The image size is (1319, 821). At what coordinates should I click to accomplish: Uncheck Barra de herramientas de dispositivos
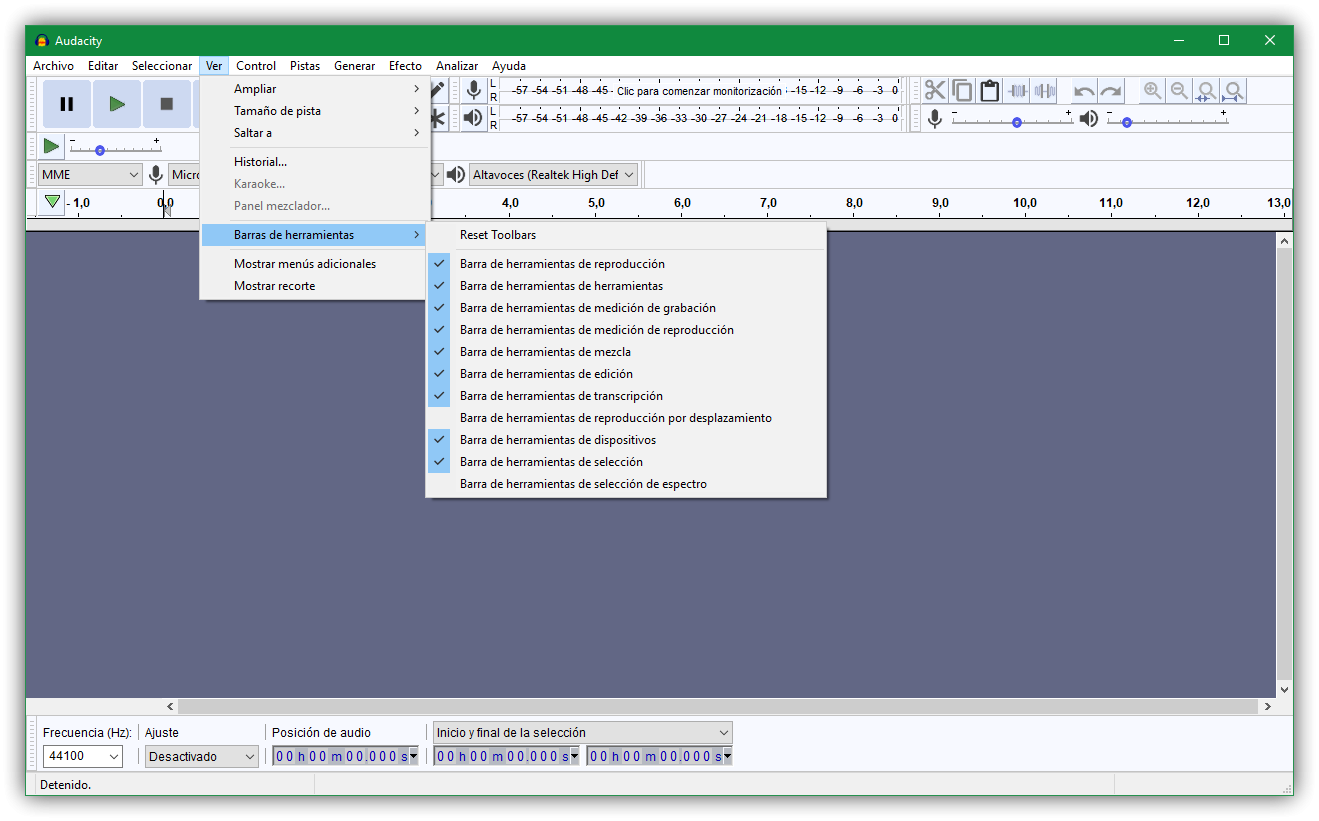(626, 440)
